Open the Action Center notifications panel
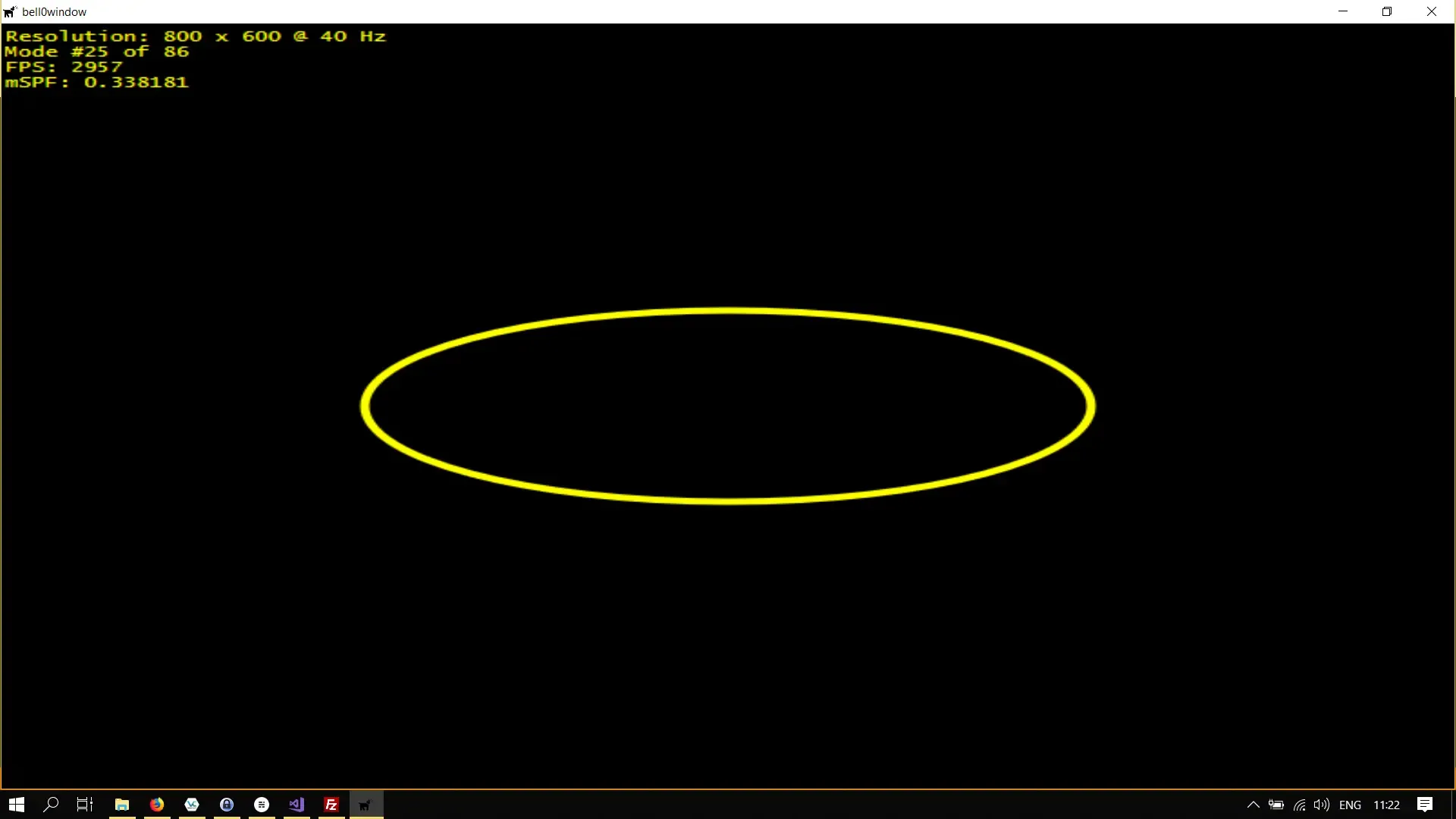Image resolution: width=1456 pixels, height=819 pixels. click(x=1425, y=805)
